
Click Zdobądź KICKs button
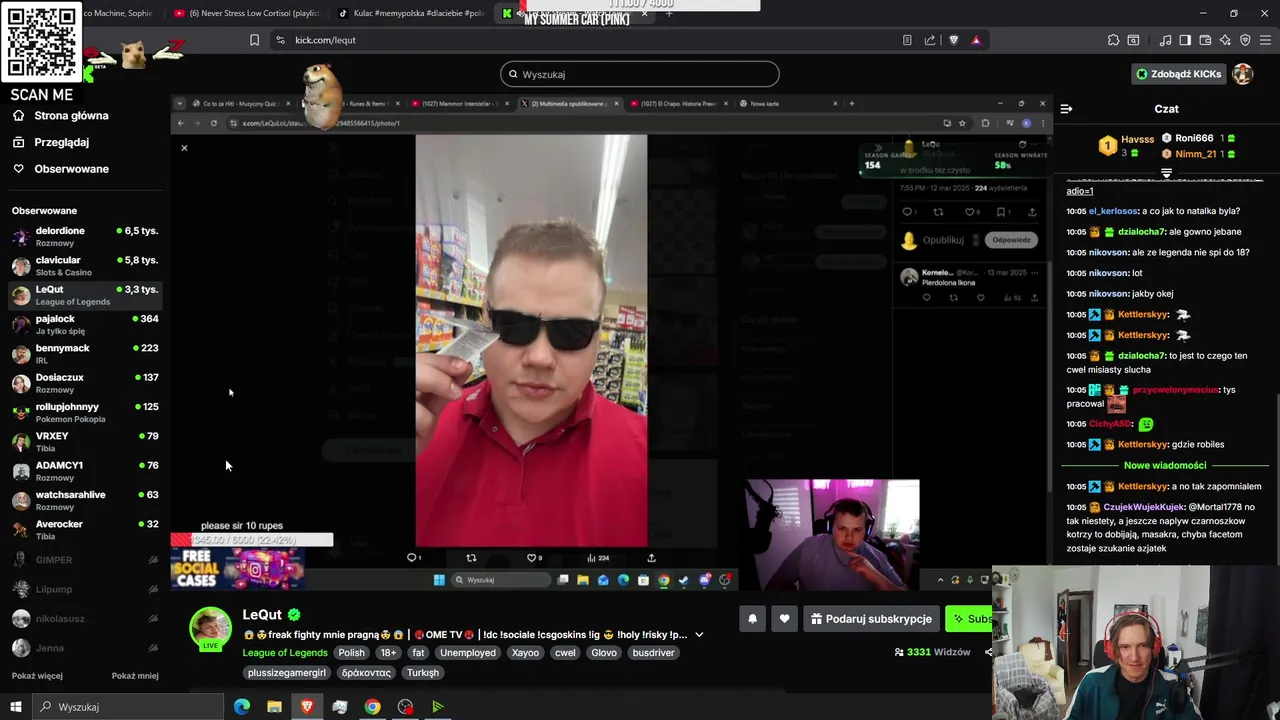click(x=1180, y=74)
